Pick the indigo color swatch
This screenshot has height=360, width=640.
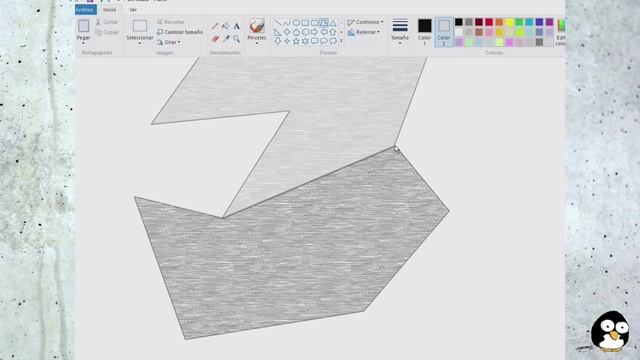point(539,22)
